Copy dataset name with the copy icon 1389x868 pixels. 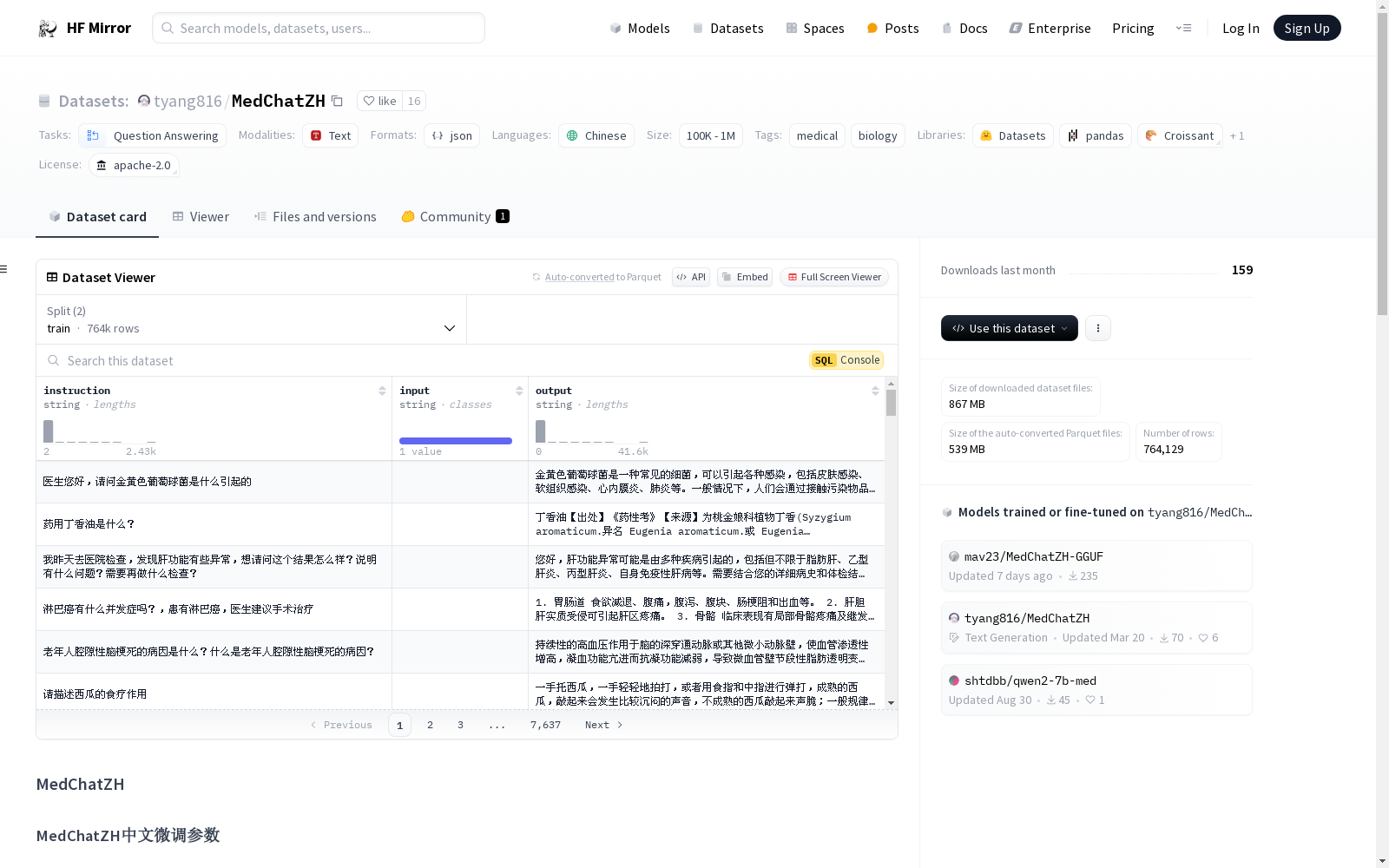pos(337,102)
